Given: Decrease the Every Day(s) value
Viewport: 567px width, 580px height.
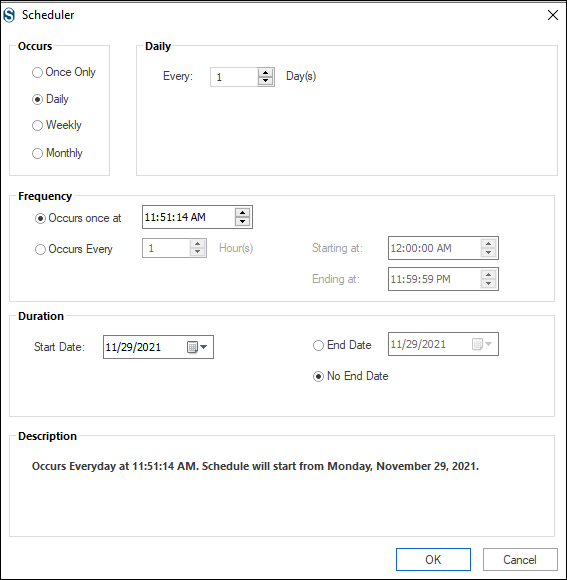Looking at the screenshot, I should click(x=265, y=81).
